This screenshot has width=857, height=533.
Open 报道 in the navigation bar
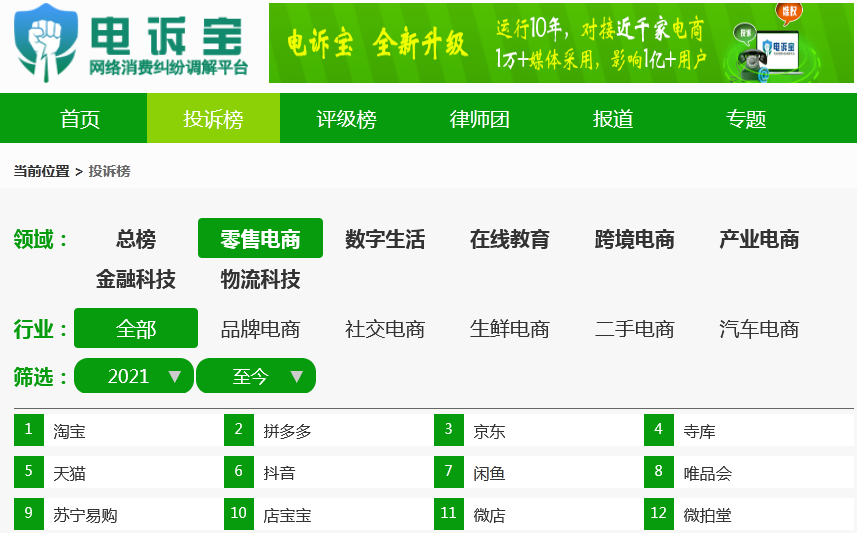coord(613,119)
